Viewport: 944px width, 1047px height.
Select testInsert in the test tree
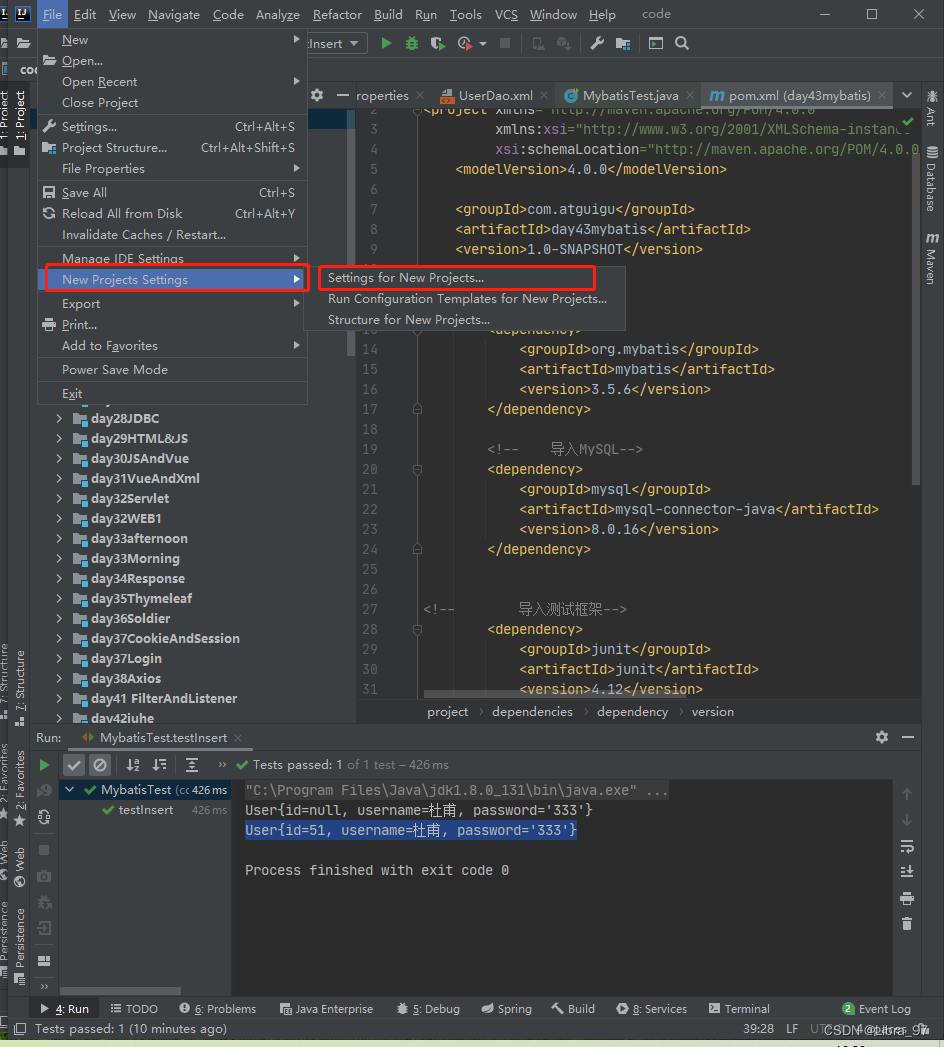point(145,810)
